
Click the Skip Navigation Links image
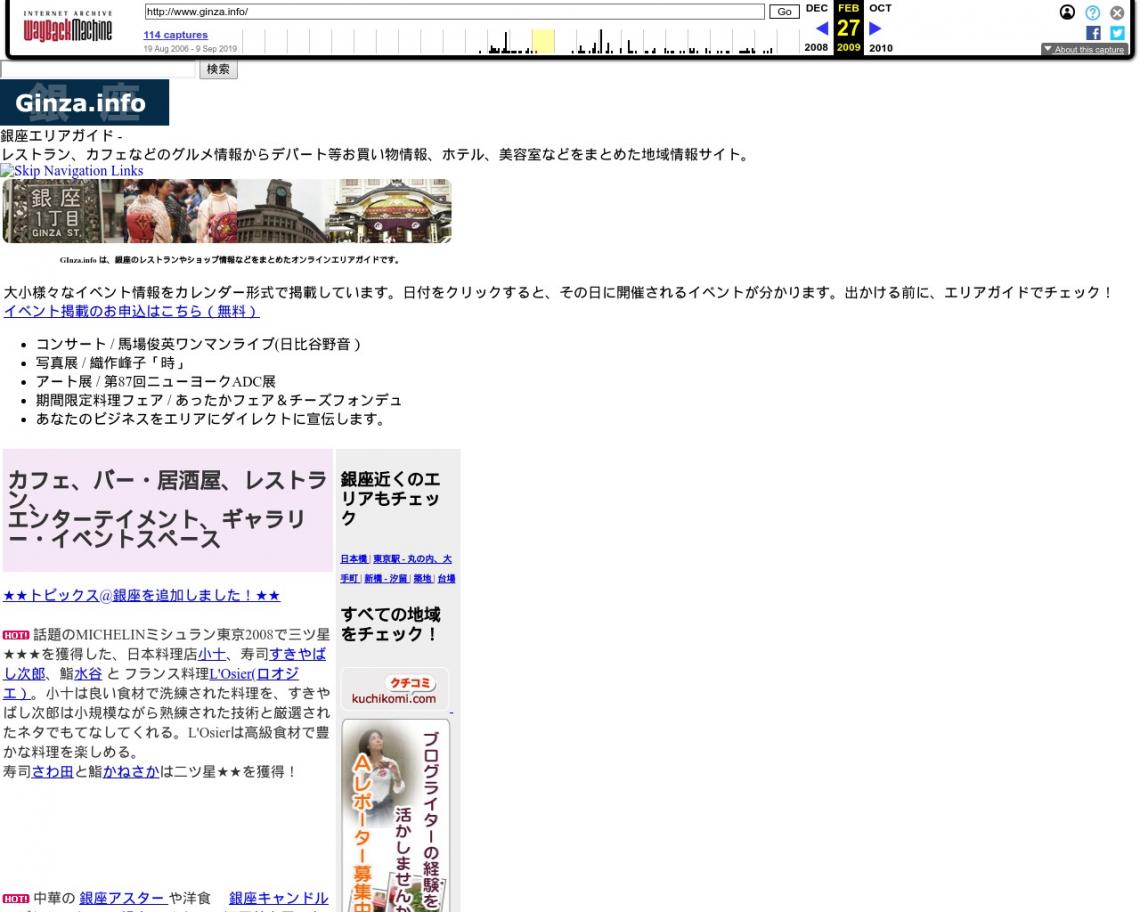pos(72,171)
